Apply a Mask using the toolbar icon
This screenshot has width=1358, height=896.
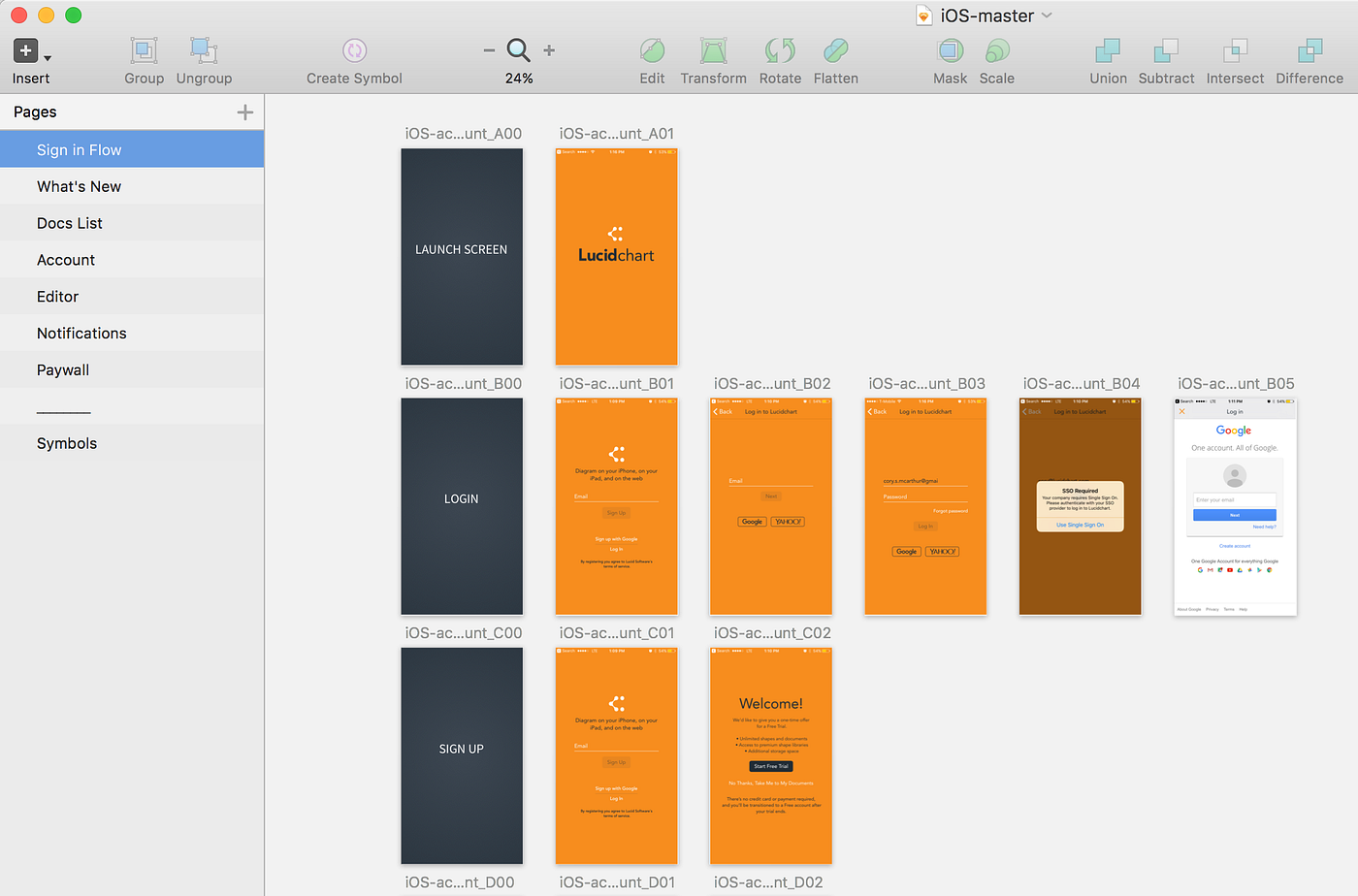click(950, 58)
